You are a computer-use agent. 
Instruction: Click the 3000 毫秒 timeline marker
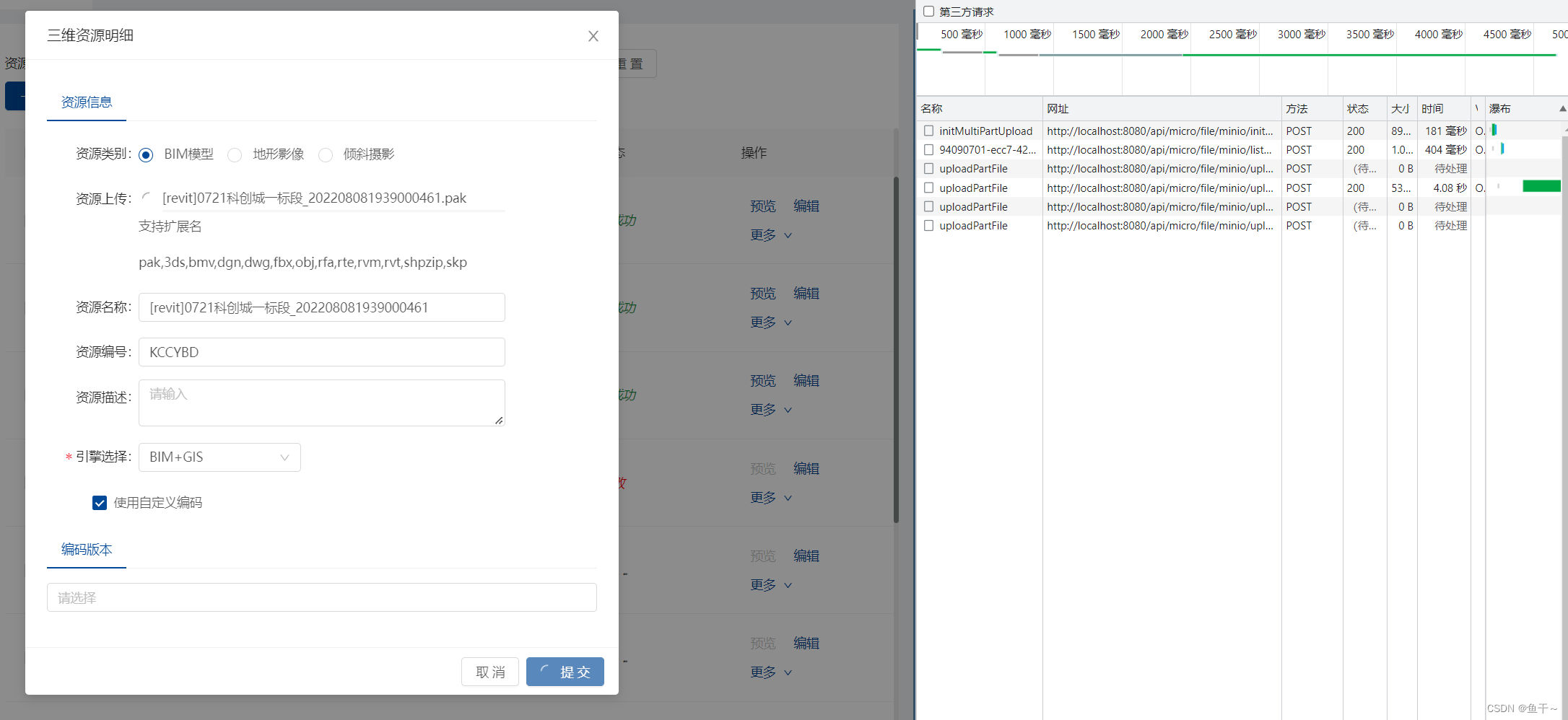pos(1301,35)
